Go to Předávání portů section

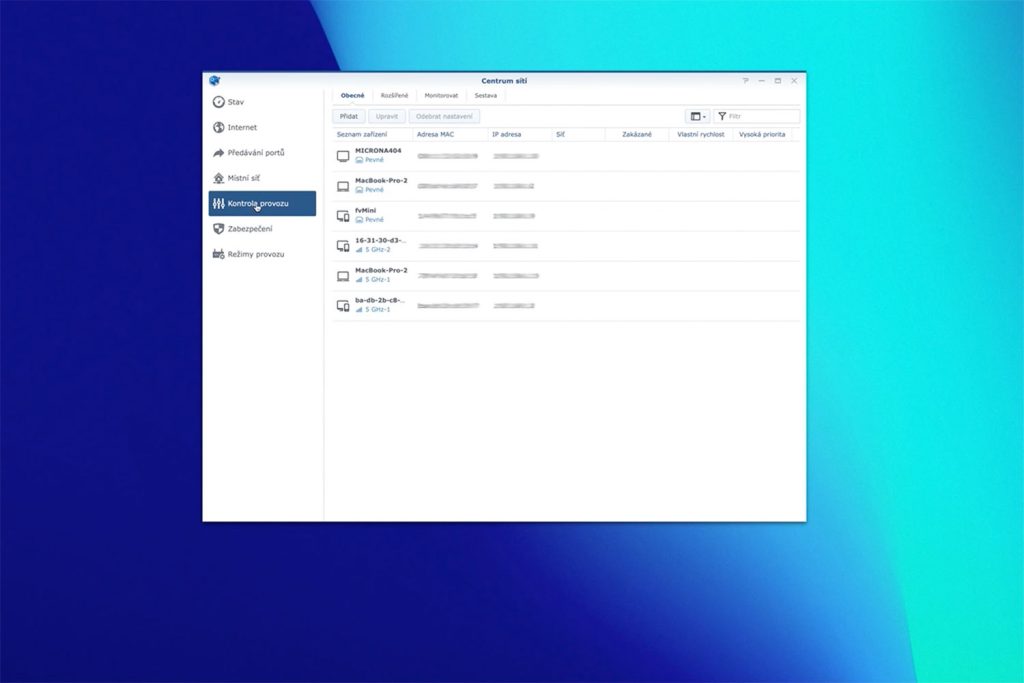(249, 153)
